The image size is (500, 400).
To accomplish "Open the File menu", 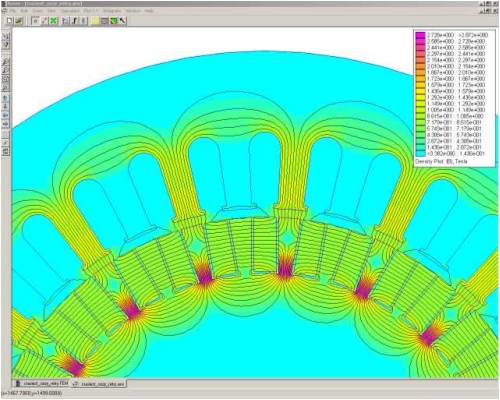I will point(13,11).
